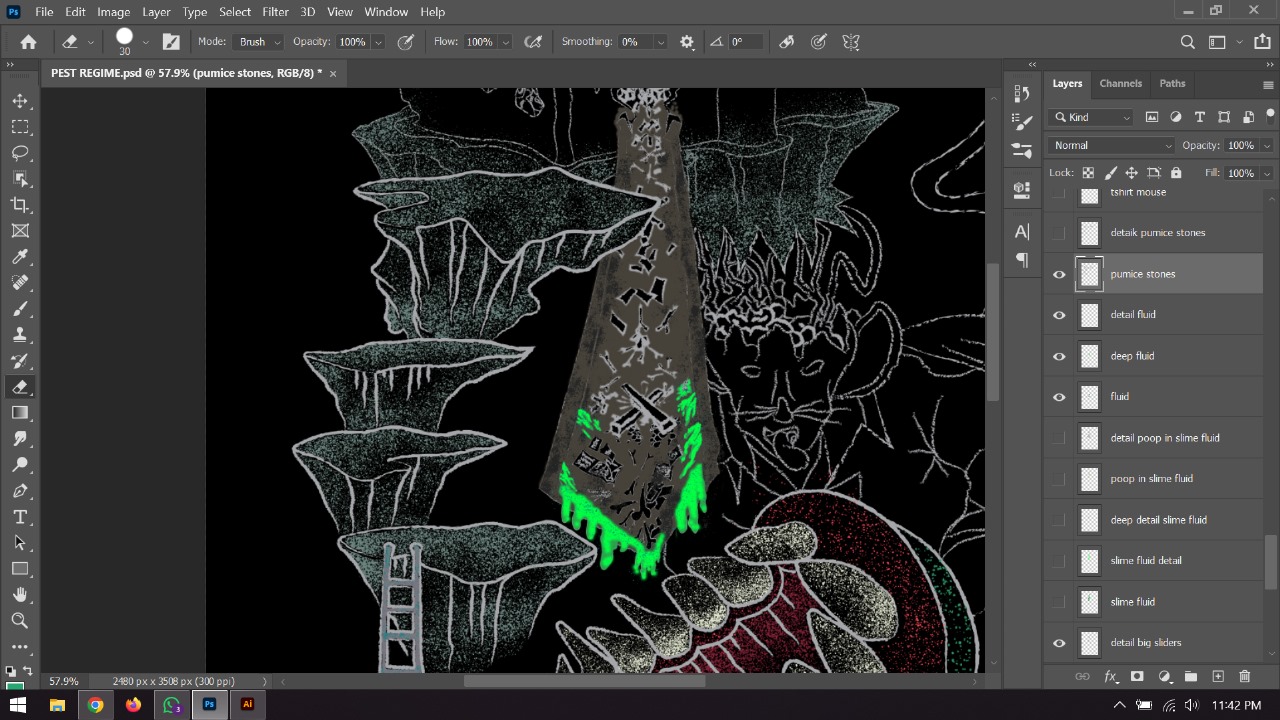Image resolution: width=1280 pixels, height=720 pixels.
Task: Open the eraser Mode dropdown
Action: [260, 42]
